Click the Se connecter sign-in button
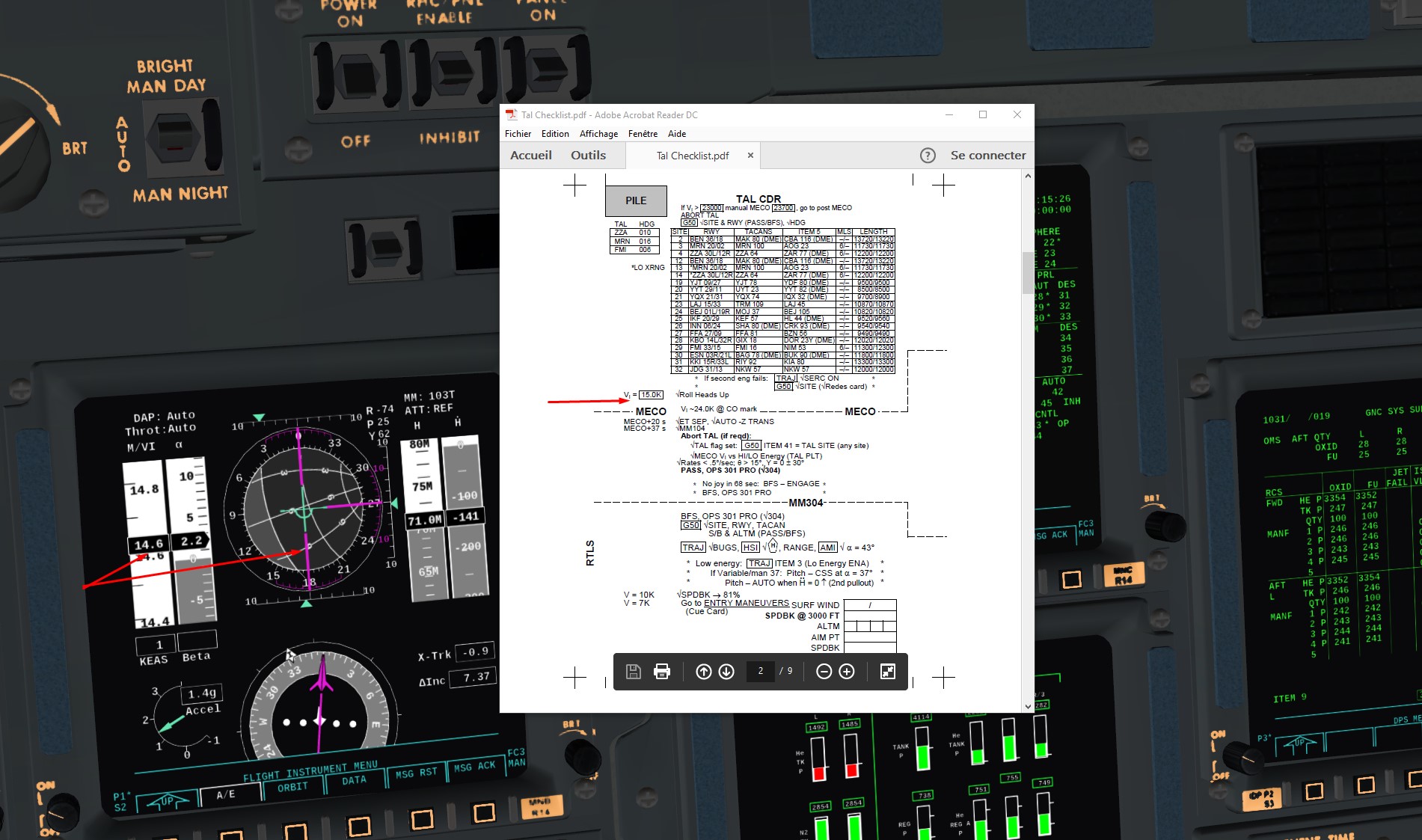 coord(988,156)
